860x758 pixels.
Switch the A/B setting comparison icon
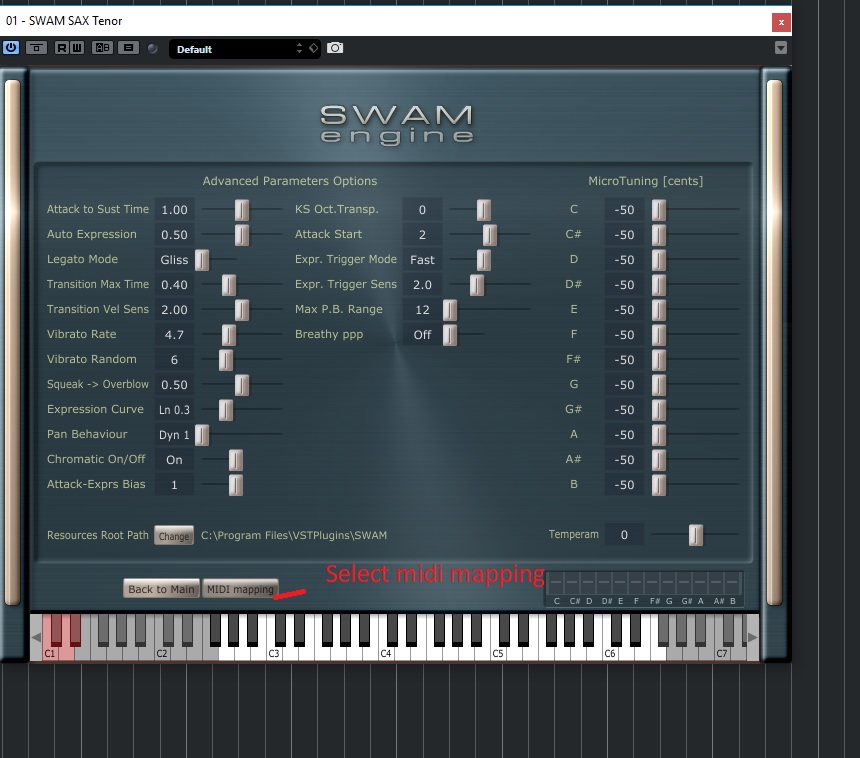pos(103,47)
